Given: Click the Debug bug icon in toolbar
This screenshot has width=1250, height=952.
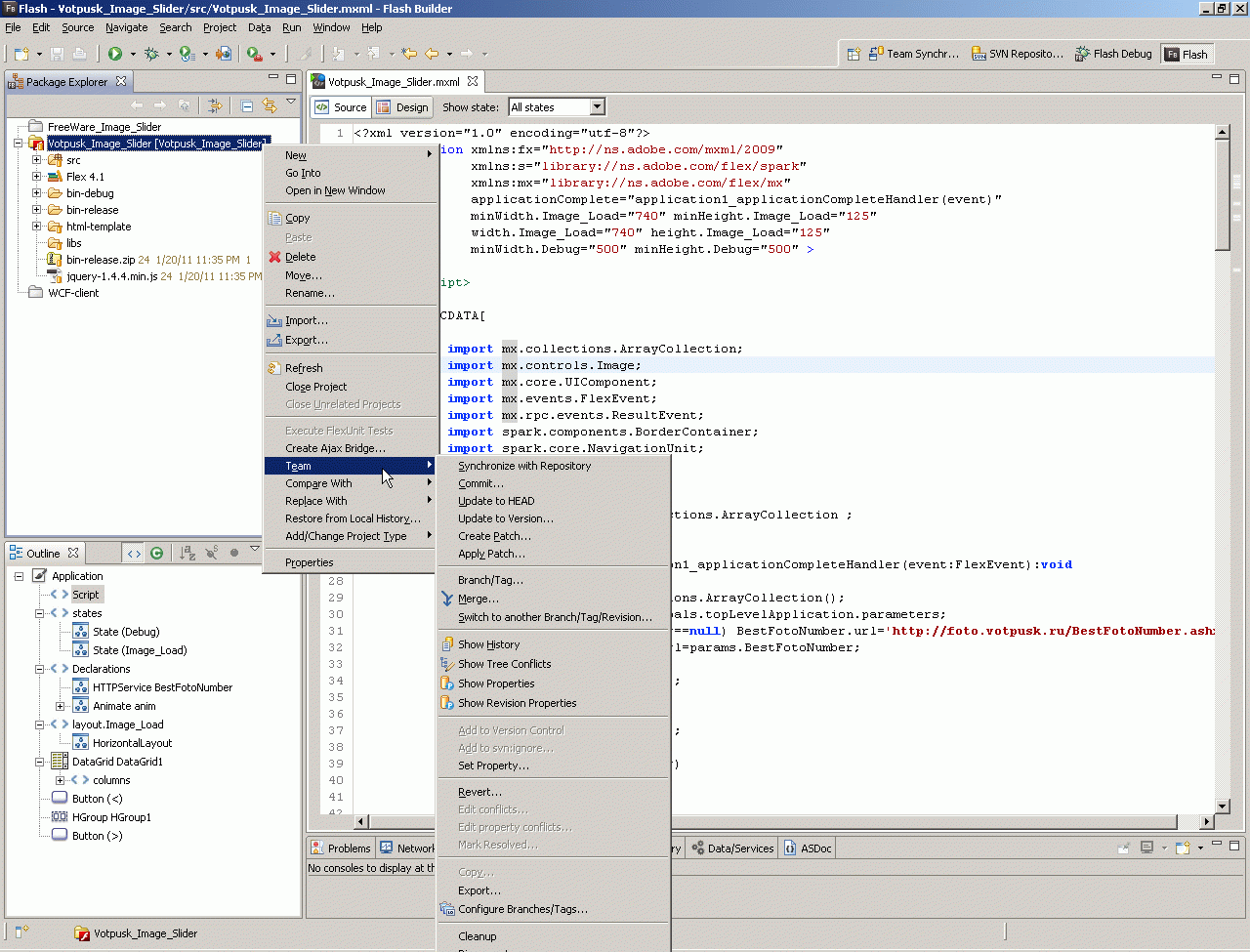Looking at the screenshot, I should [x=151, y=54].
